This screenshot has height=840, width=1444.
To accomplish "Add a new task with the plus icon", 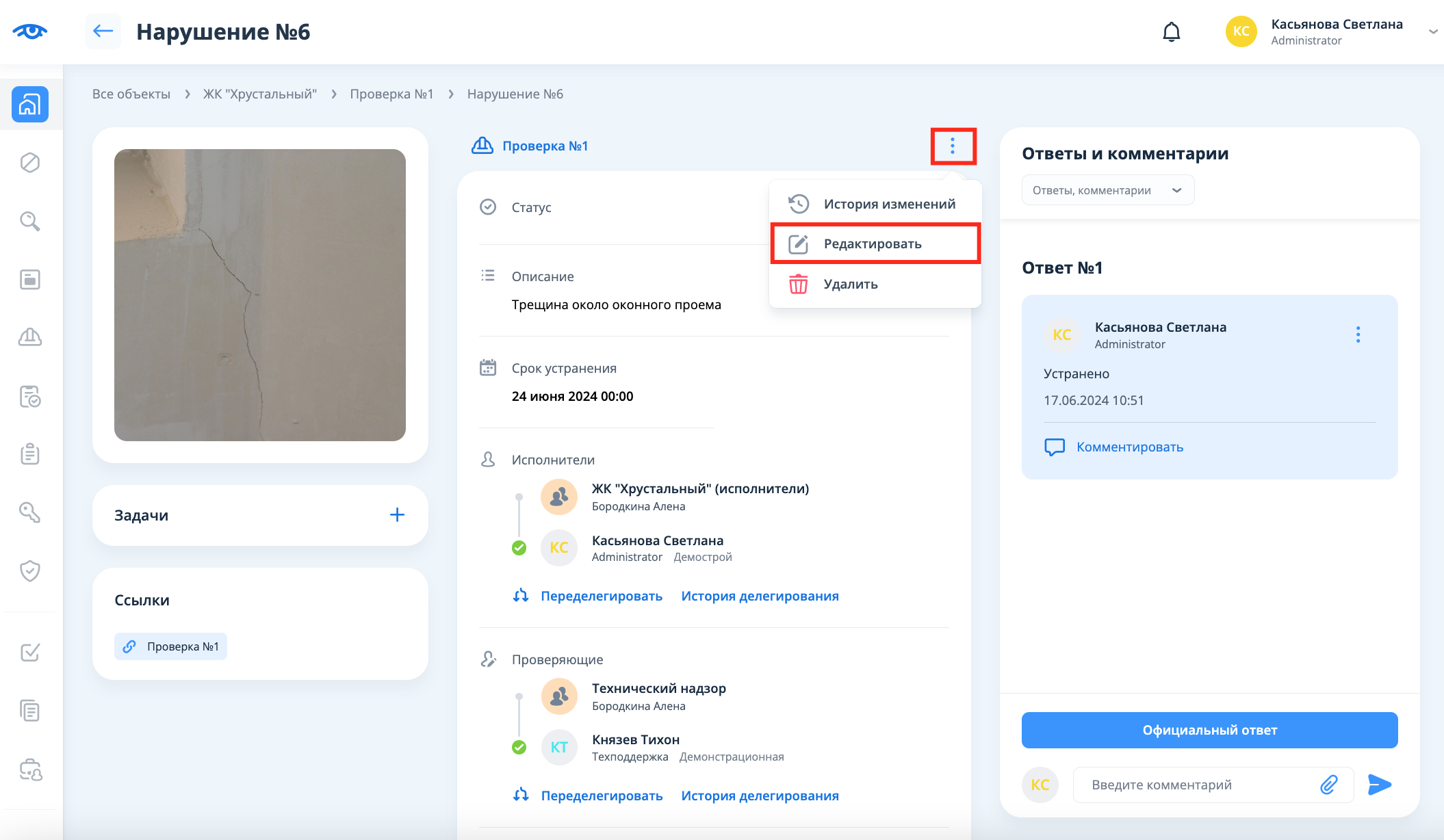I will (x=397, y=515).
